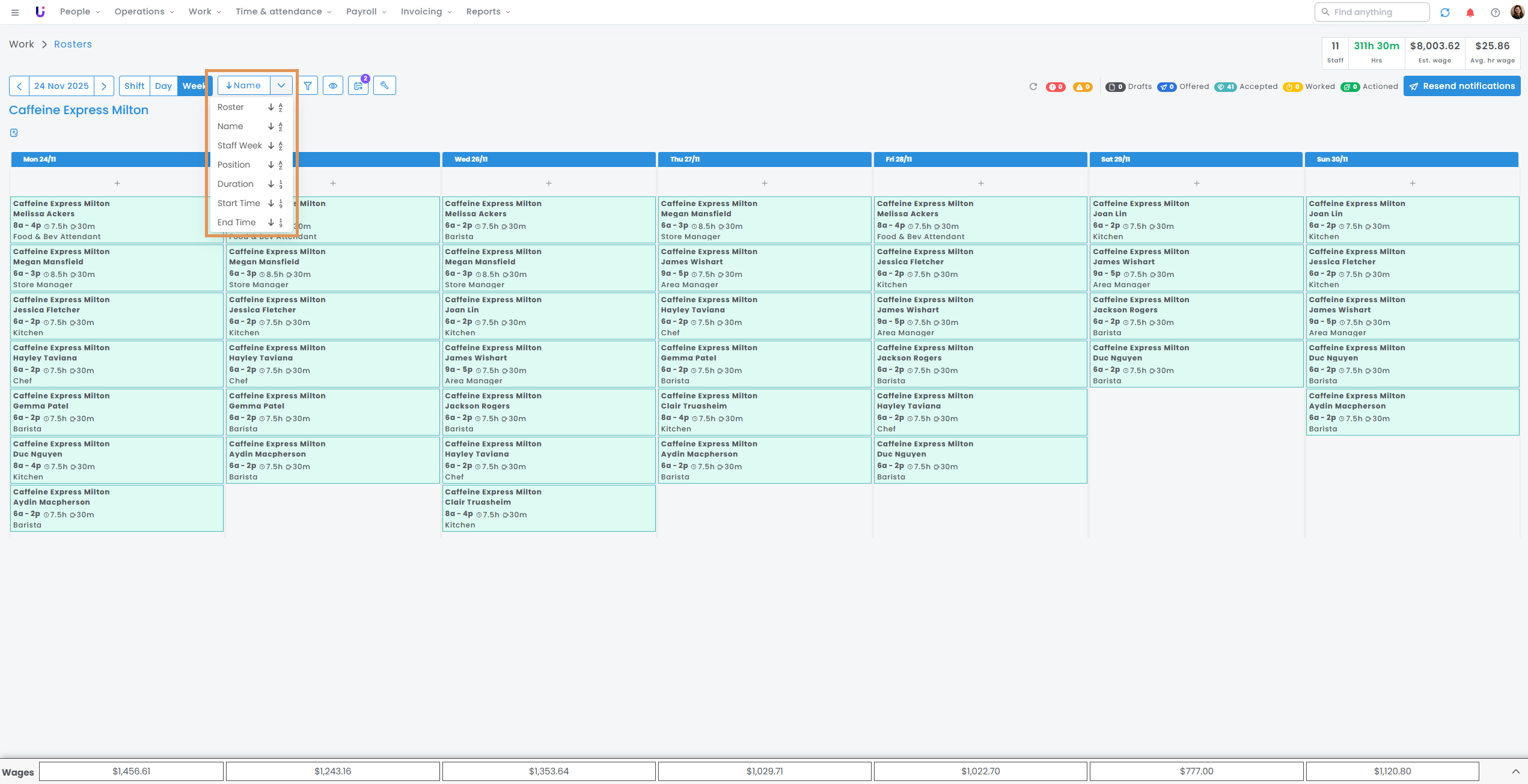Screen dimensions: 1528x784
Task: Open the filter funnel icon
Action: tap(308, 86)
